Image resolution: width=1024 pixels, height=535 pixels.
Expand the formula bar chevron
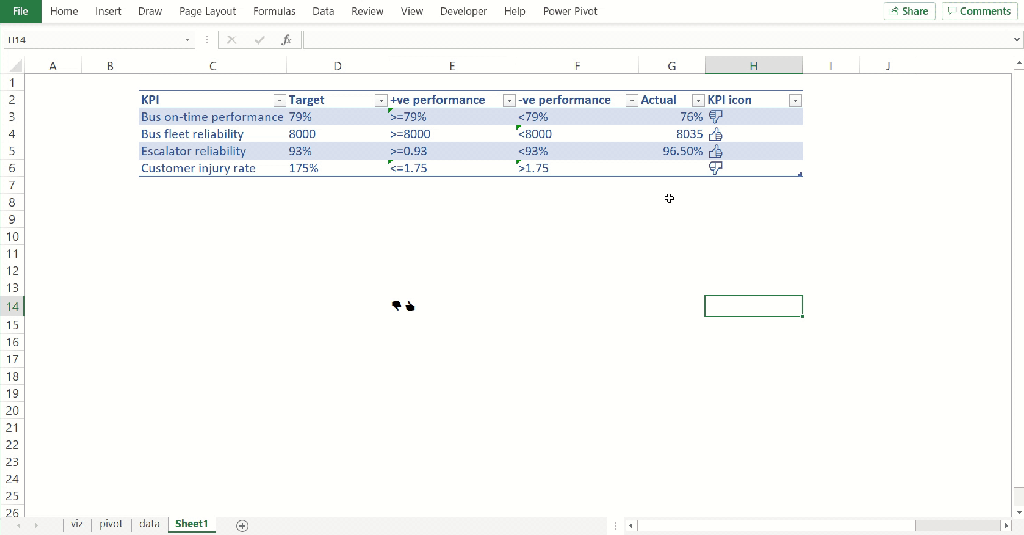coord(1016,40)
